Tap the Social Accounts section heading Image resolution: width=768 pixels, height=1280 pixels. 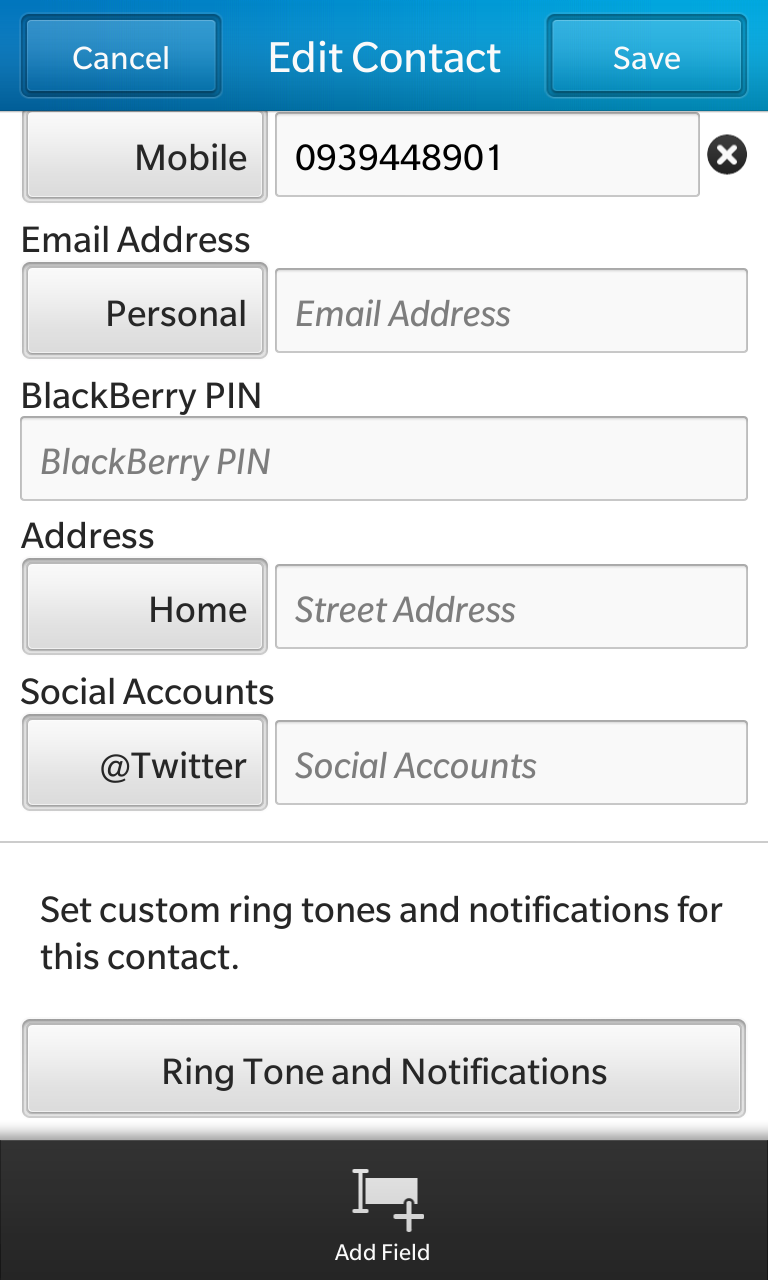point(147,692)
